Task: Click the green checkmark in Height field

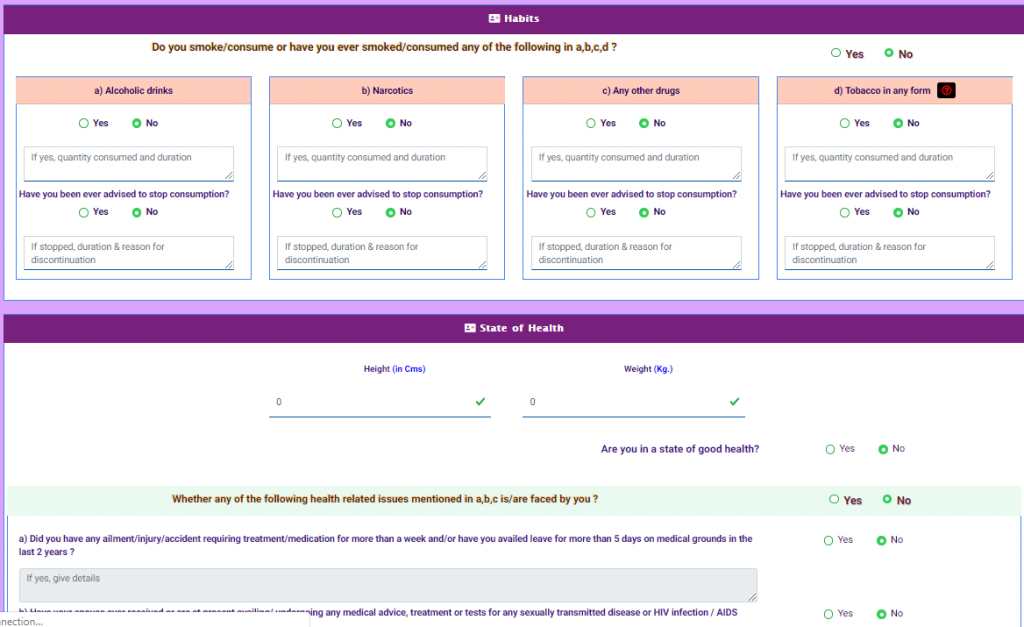Action: click(x=480, y=402)
